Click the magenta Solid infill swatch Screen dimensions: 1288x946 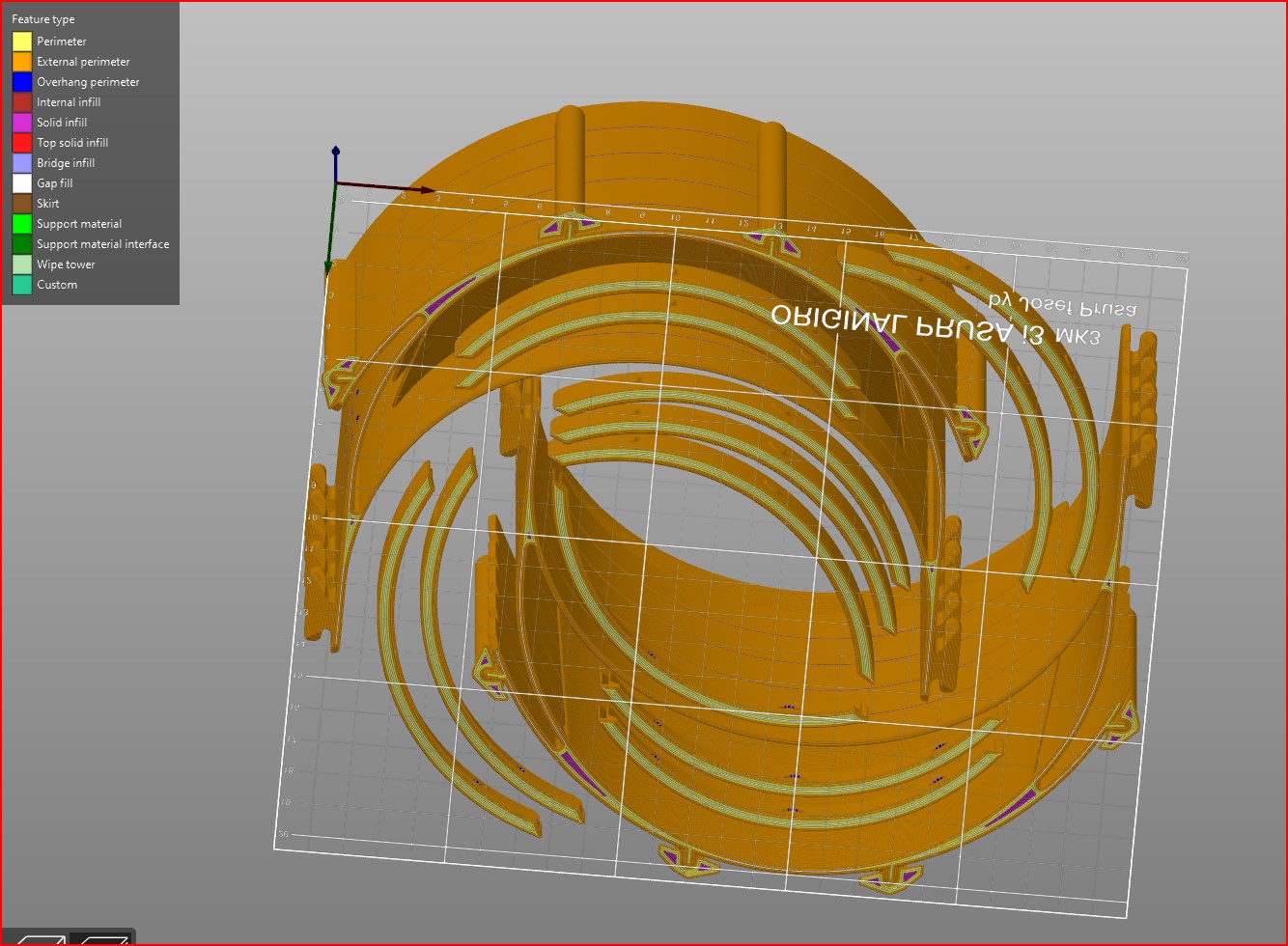[22, 123]
